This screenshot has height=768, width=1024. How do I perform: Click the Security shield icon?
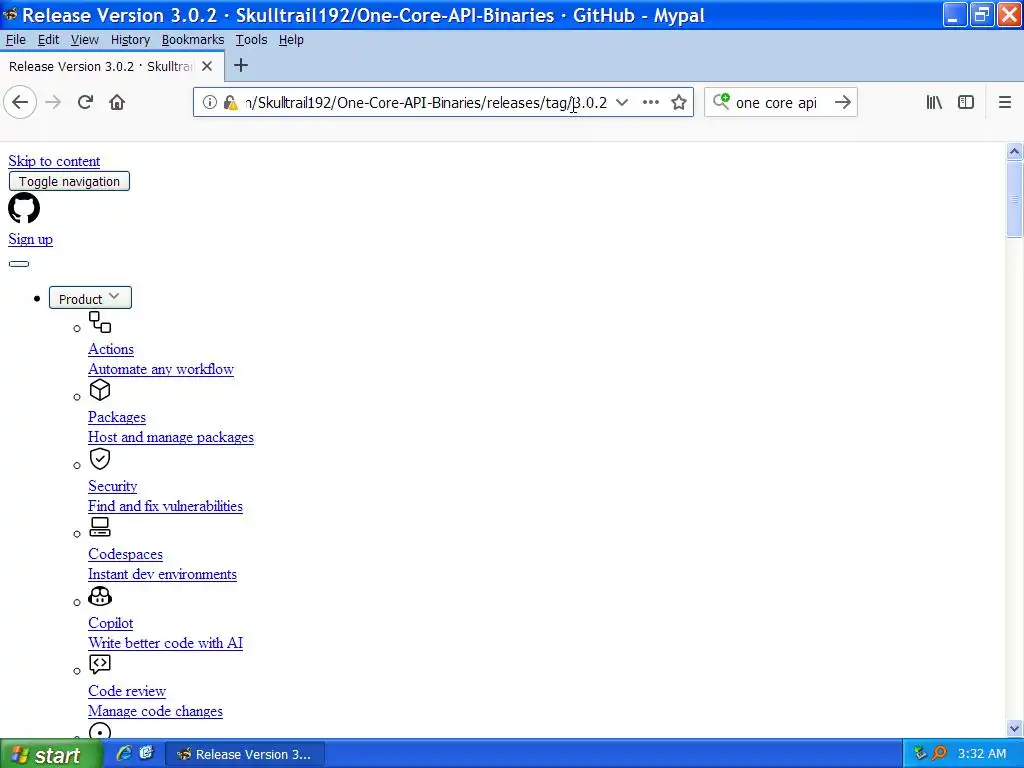coord(100,459)
